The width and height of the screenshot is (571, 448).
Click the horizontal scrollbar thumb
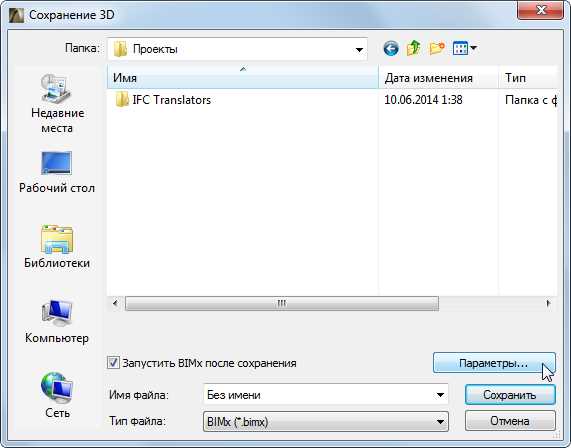(x=282, y=303)
